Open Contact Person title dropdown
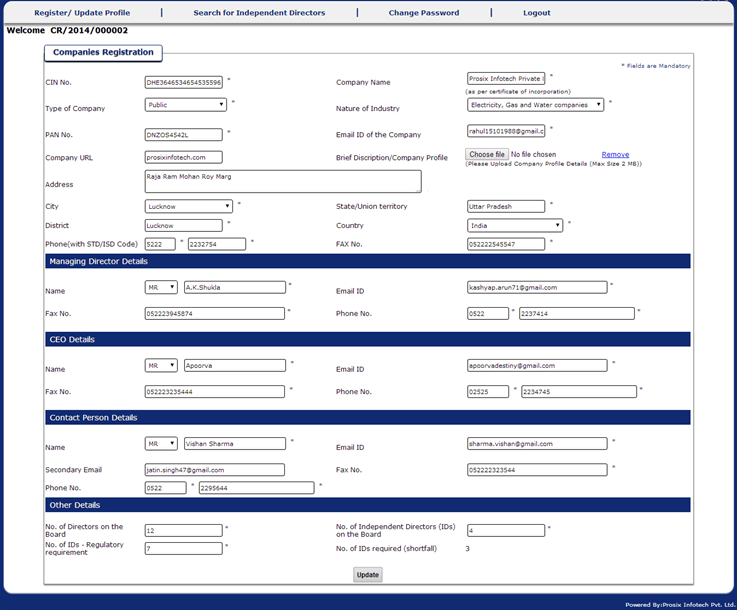The width and height of the screenshot is (737, 610). tap(161, 444)
